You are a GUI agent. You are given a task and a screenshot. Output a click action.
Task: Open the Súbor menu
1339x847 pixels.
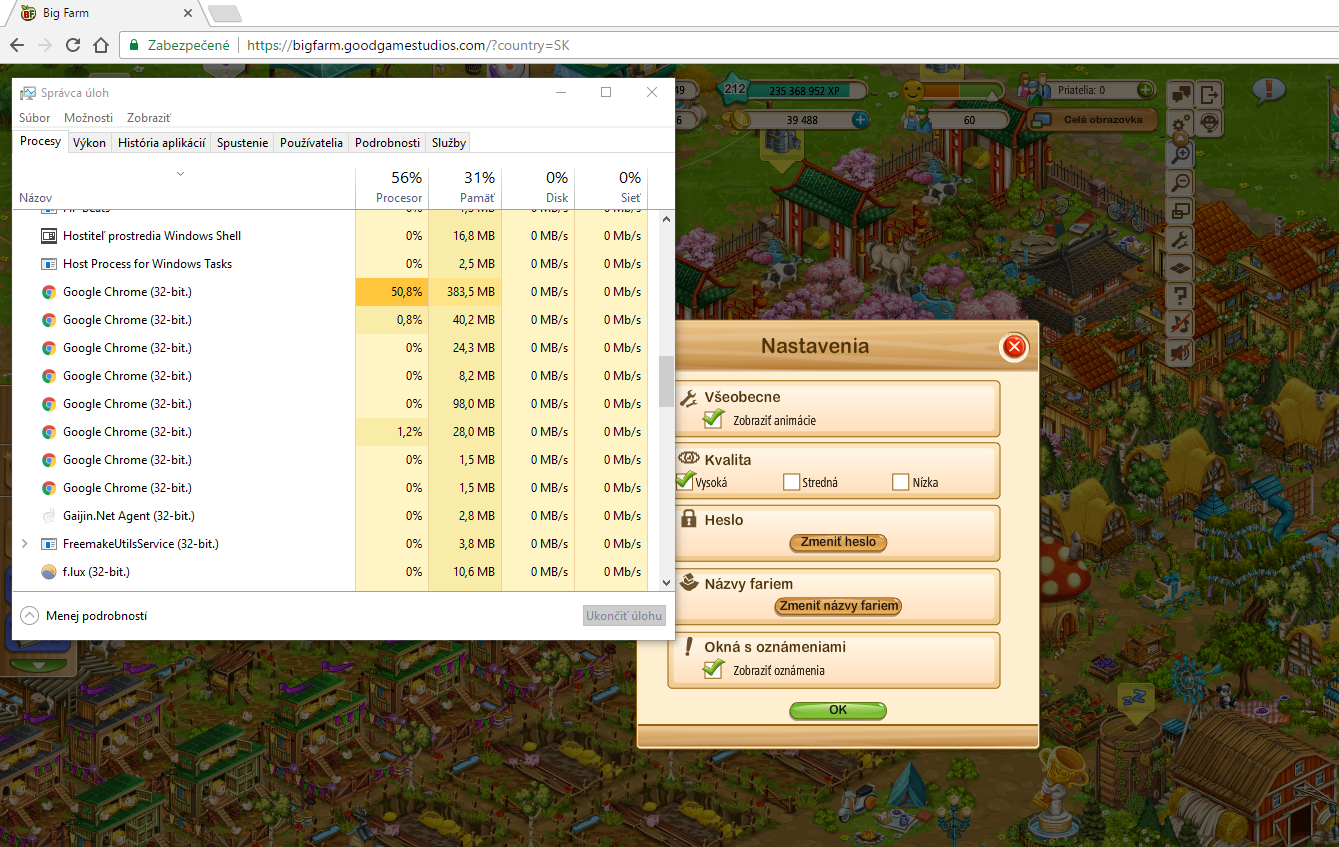[35, 118]
